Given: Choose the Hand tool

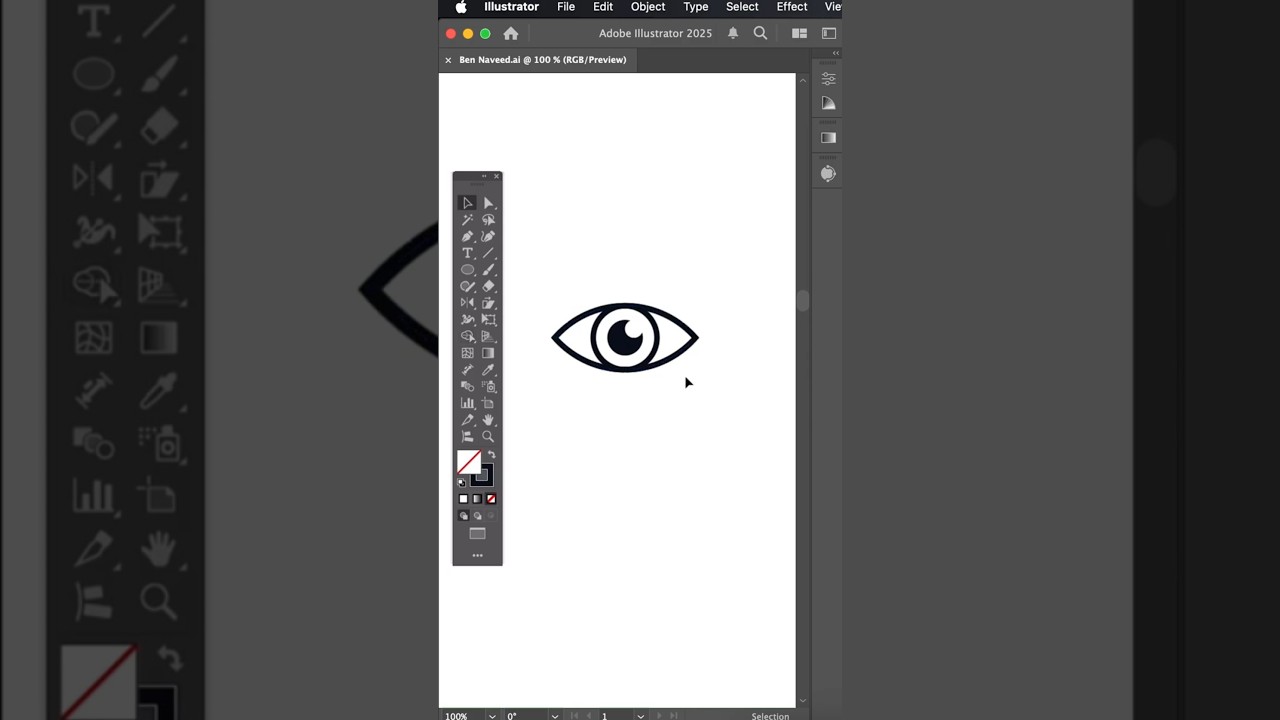Looking at the screenshot, I should (488, 420).
